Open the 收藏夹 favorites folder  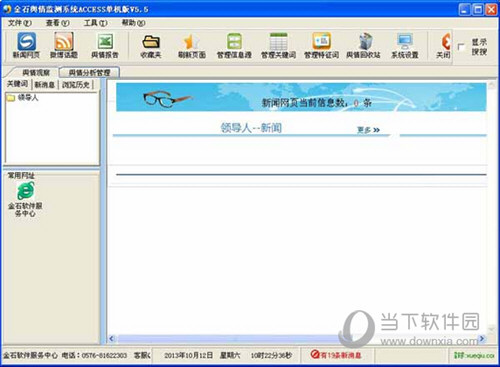point(151,45)
